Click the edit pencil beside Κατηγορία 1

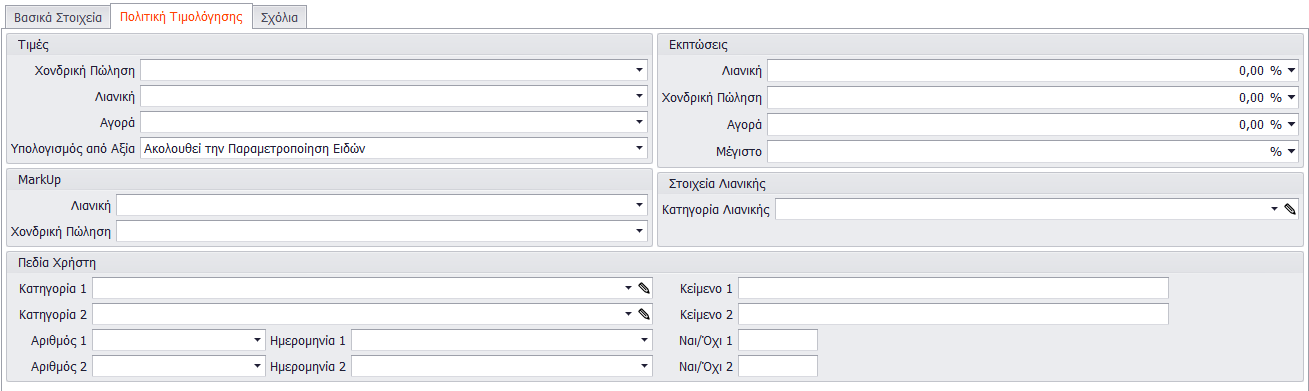click(x=644, y=288)
